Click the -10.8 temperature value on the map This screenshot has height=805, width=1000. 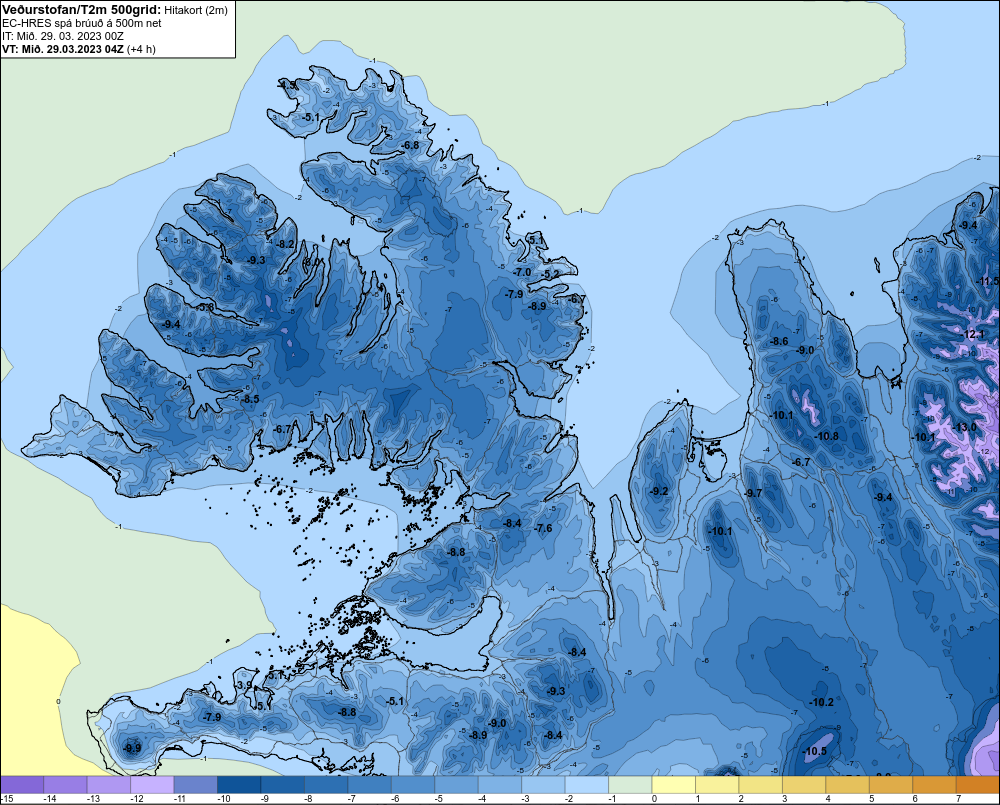coord(827,436)
